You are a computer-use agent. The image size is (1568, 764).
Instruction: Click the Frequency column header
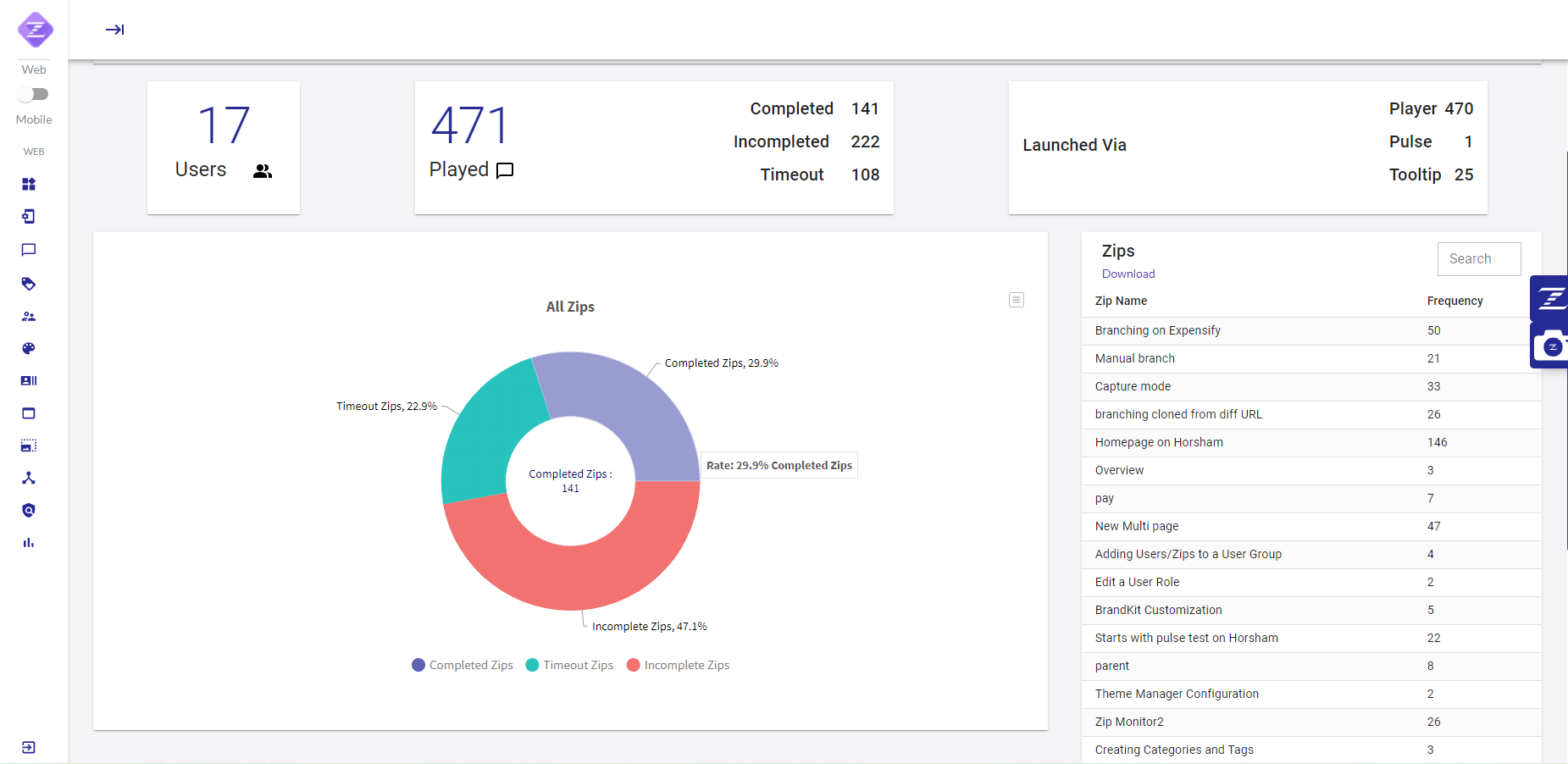tap(1454, 301)
